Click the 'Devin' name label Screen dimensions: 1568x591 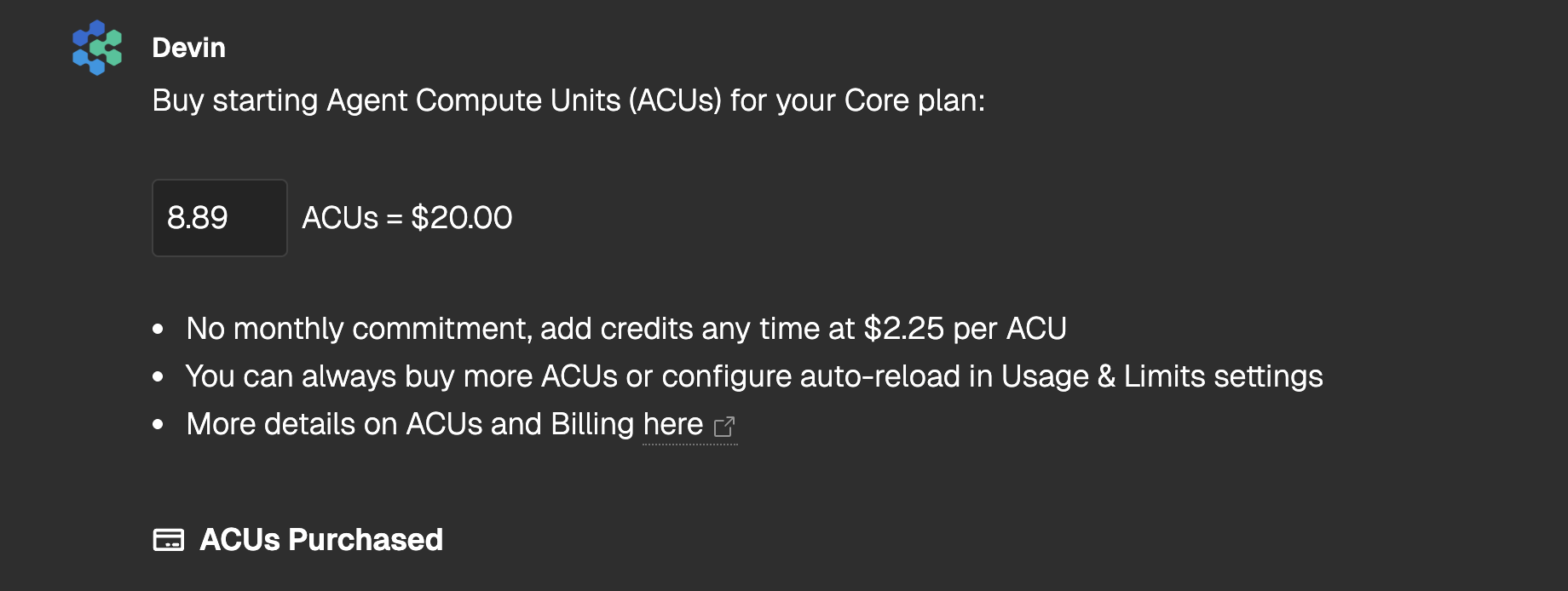point(188,48)
